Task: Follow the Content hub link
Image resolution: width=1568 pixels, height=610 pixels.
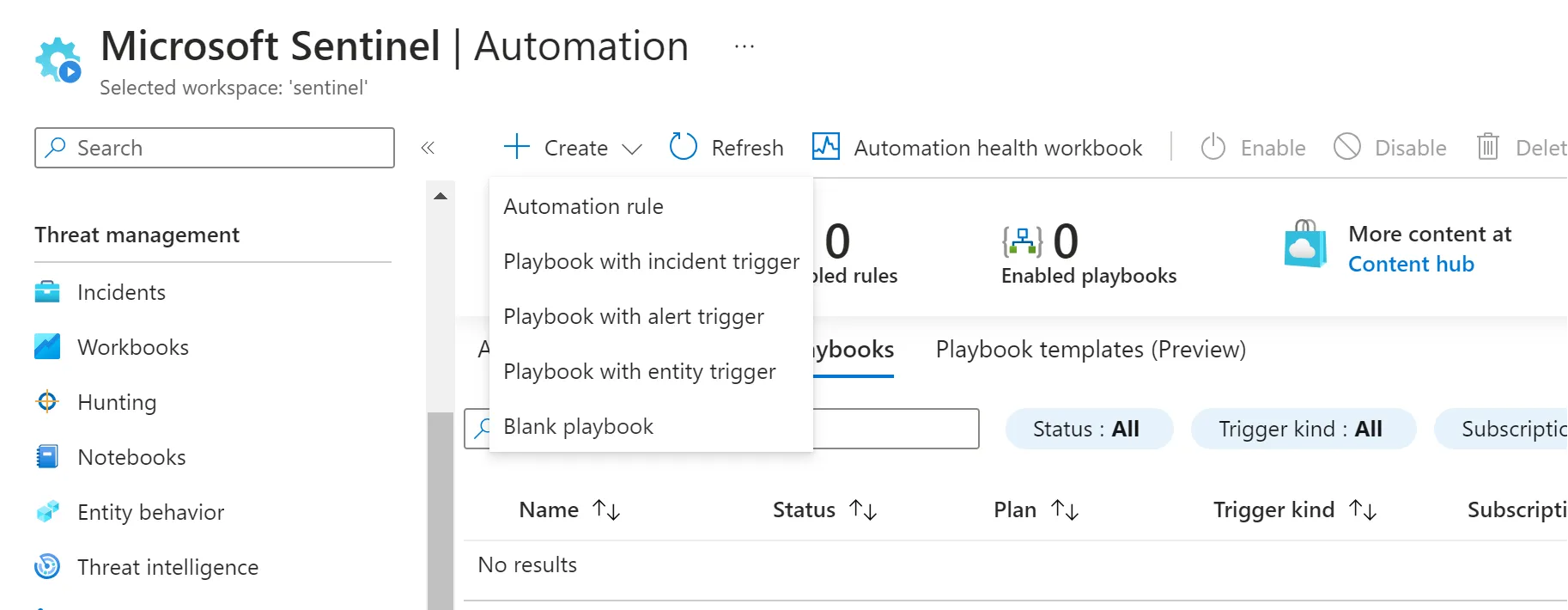Action: 1411,264
